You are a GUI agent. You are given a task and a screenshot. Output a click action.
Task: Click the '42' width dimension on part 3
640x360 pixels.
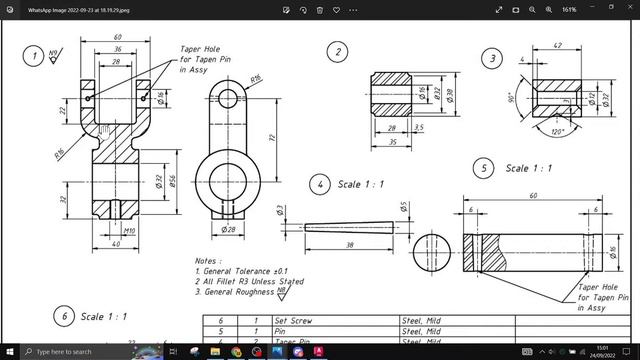558,45
